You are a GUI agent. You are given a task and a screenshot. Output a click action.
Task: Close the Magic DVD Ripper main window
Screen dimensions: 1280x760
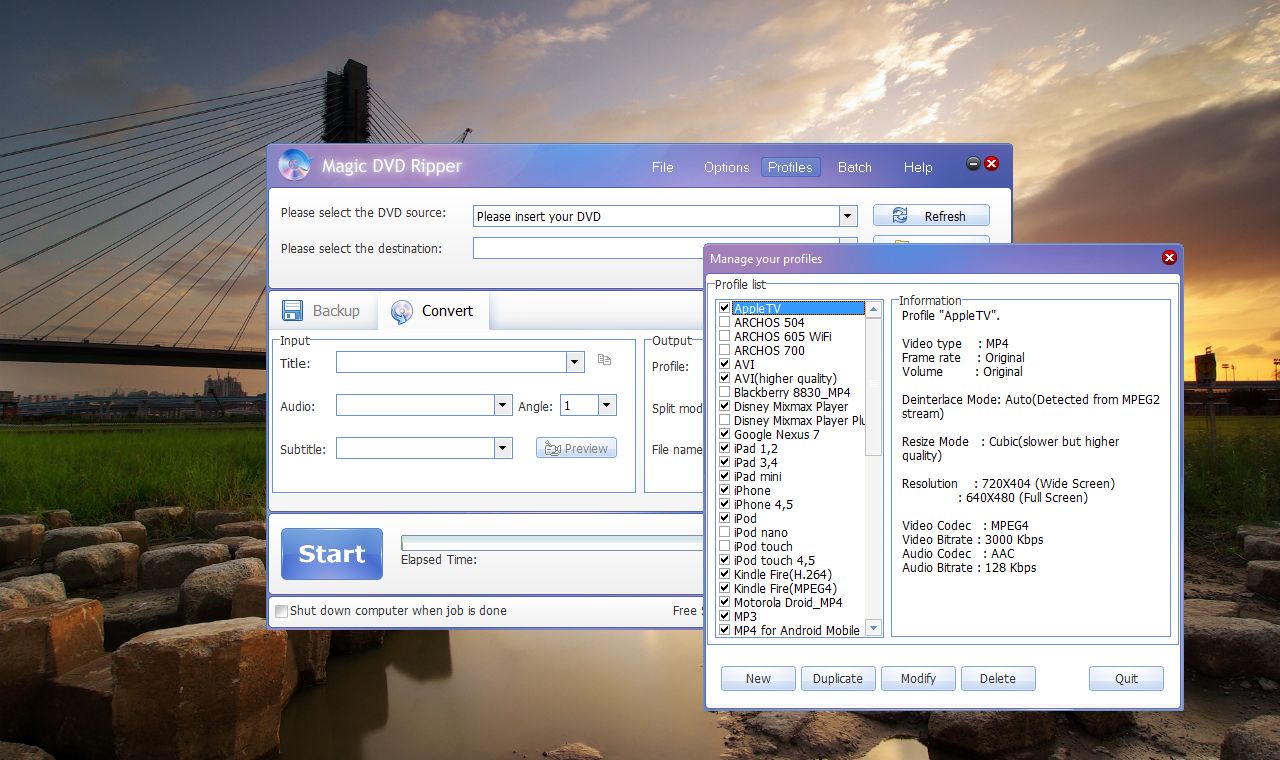(991, 164)
